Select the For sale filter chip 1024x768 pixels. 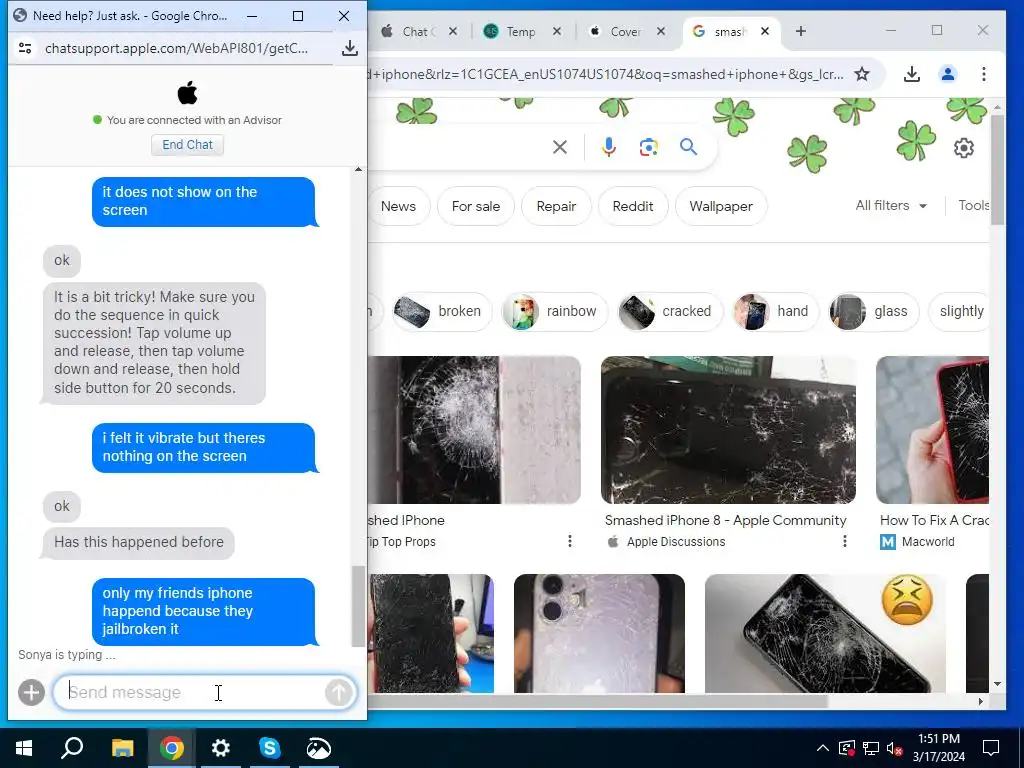(475, 206)
